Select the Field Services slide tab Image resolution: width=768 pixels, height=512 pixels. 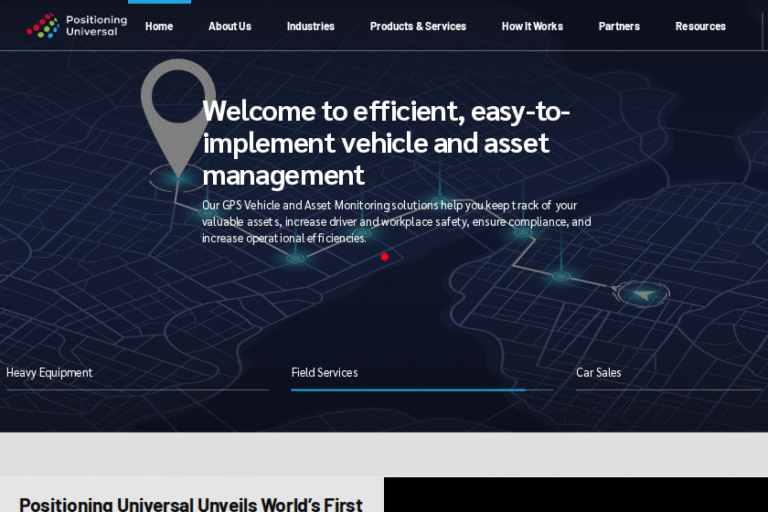(324, 373)
